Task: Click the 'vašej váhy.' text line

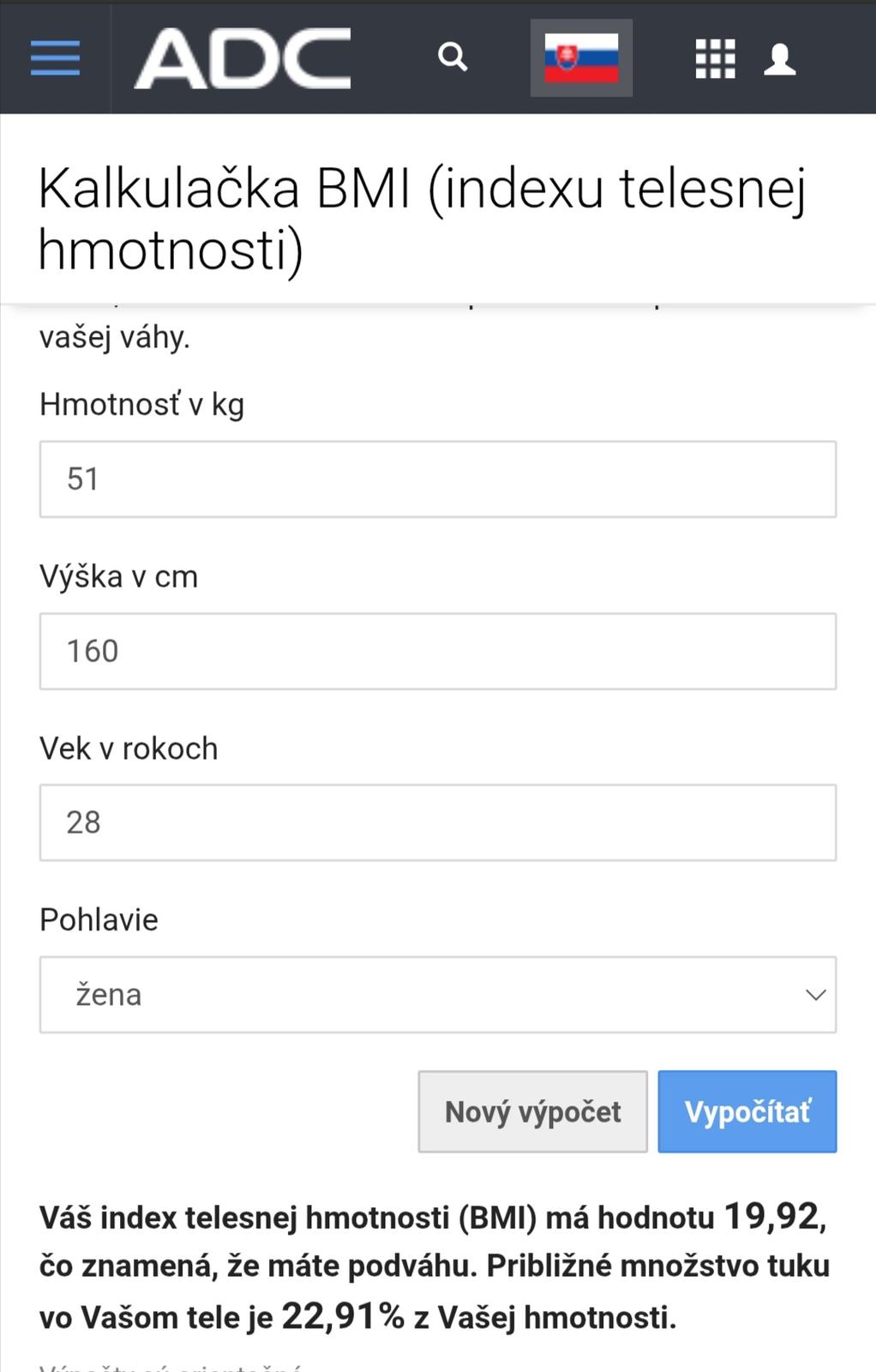Action: tap(114, 338)
